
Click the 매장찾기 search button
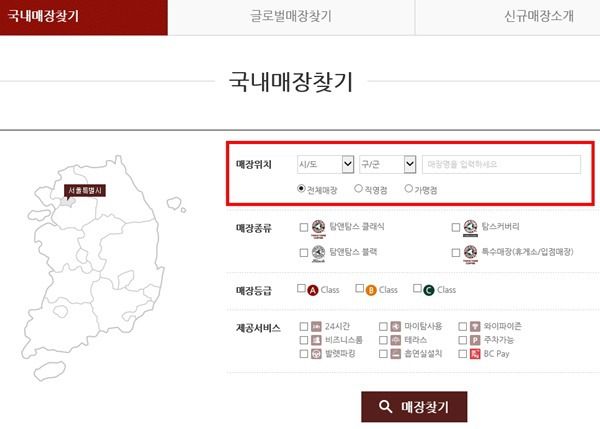(414, 406)
